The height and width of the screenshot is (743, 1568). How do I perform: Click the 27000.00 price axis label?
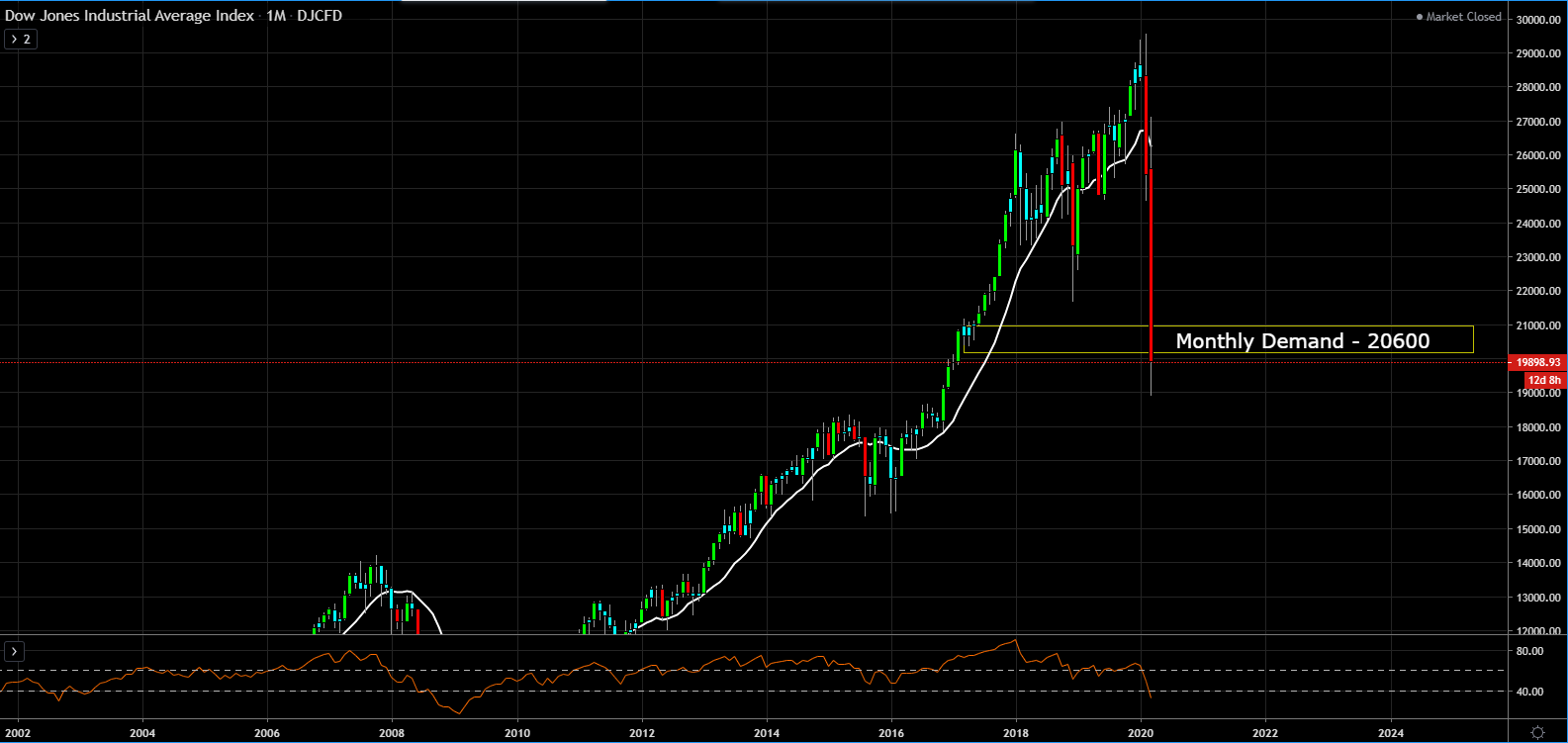pos(1539,122)
